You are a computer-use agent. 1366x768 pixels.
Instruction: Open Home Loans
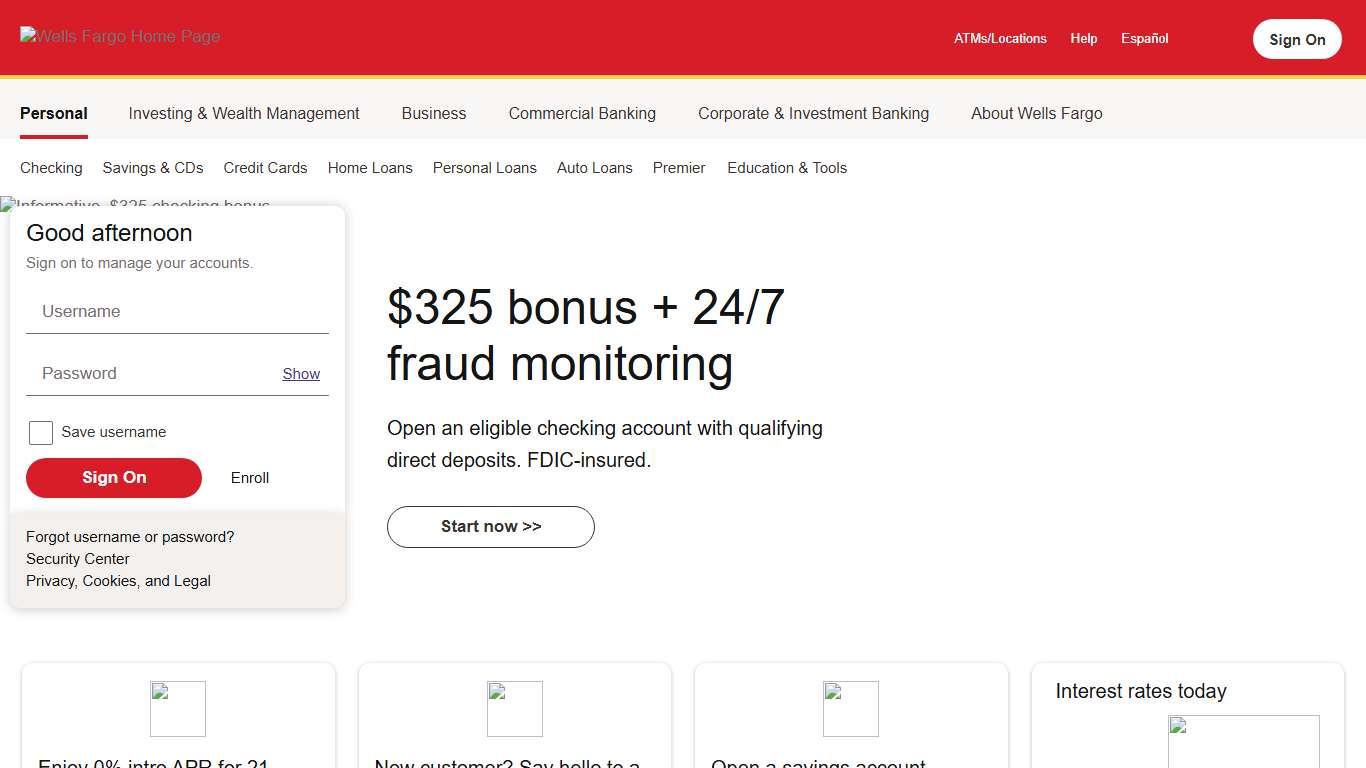click(370, 168)
